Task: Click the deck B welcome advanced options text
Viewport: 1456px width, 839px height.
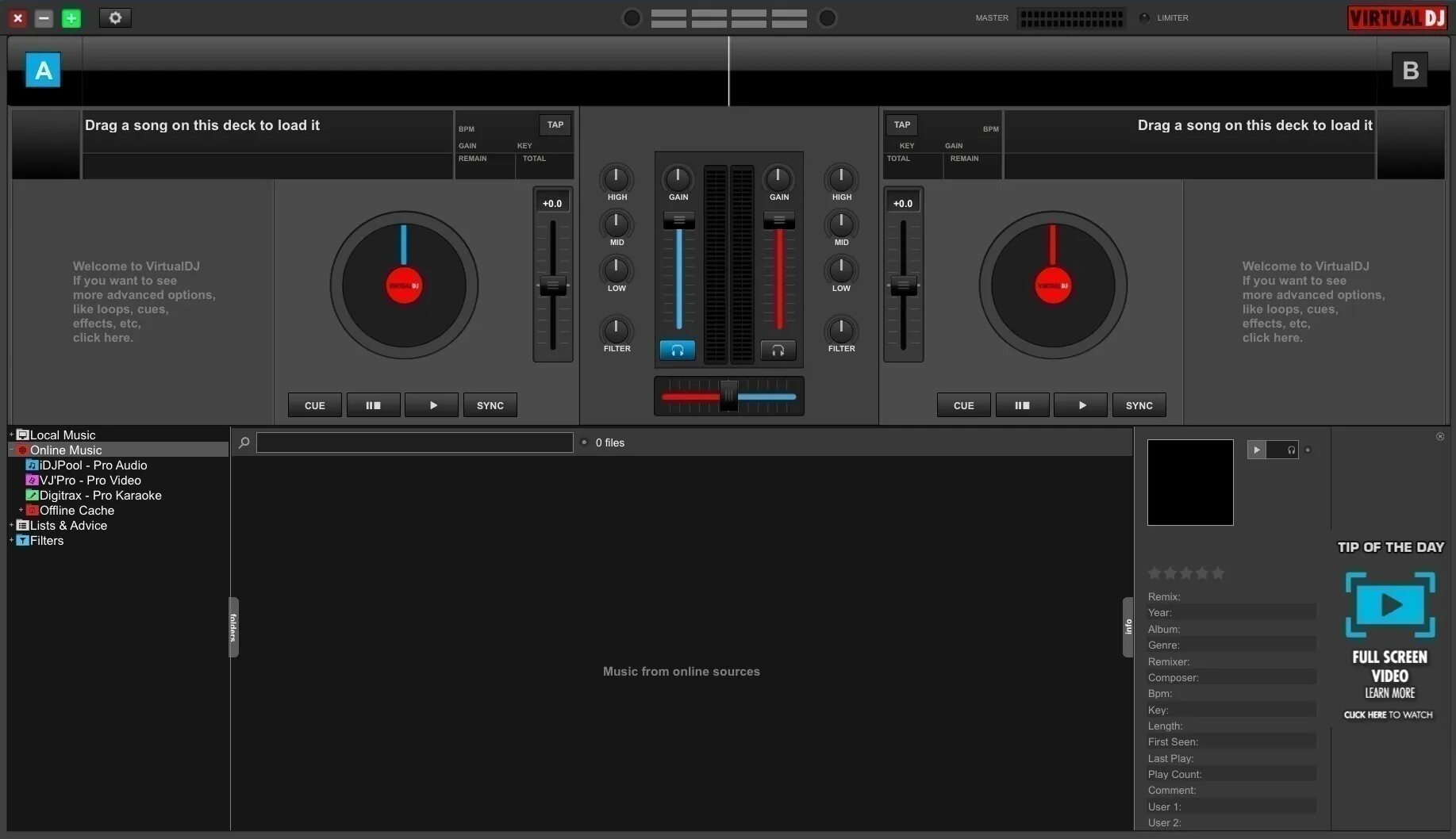Action: tap(1314, 301)
